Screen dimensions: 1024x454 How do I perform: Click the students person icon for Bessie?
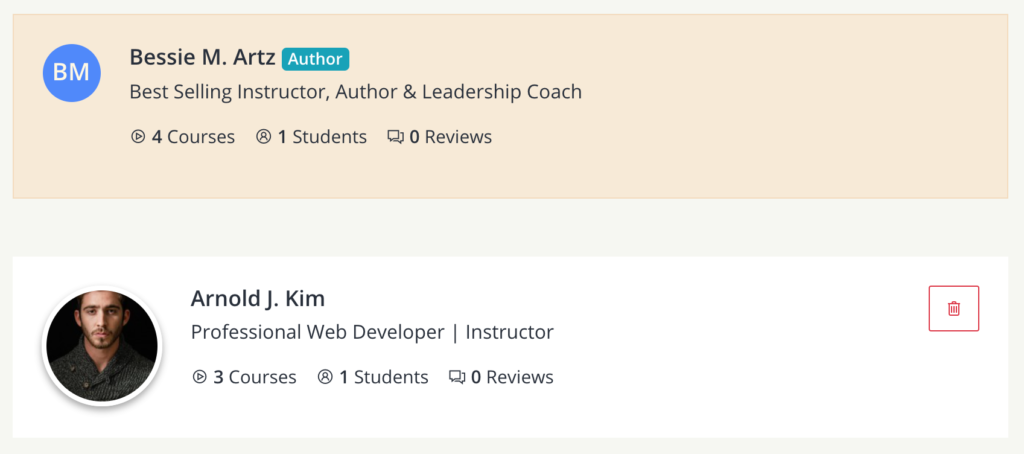point(264,137)
